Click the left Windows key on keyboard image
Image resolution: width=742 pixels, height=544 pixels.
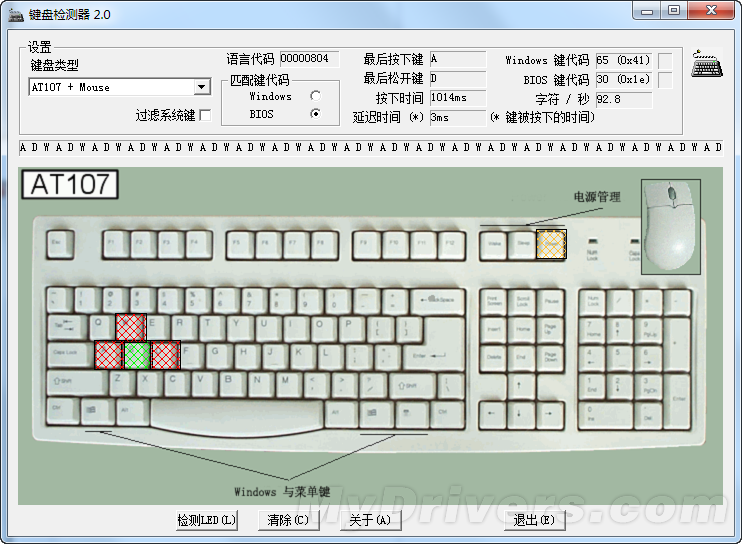97,412
